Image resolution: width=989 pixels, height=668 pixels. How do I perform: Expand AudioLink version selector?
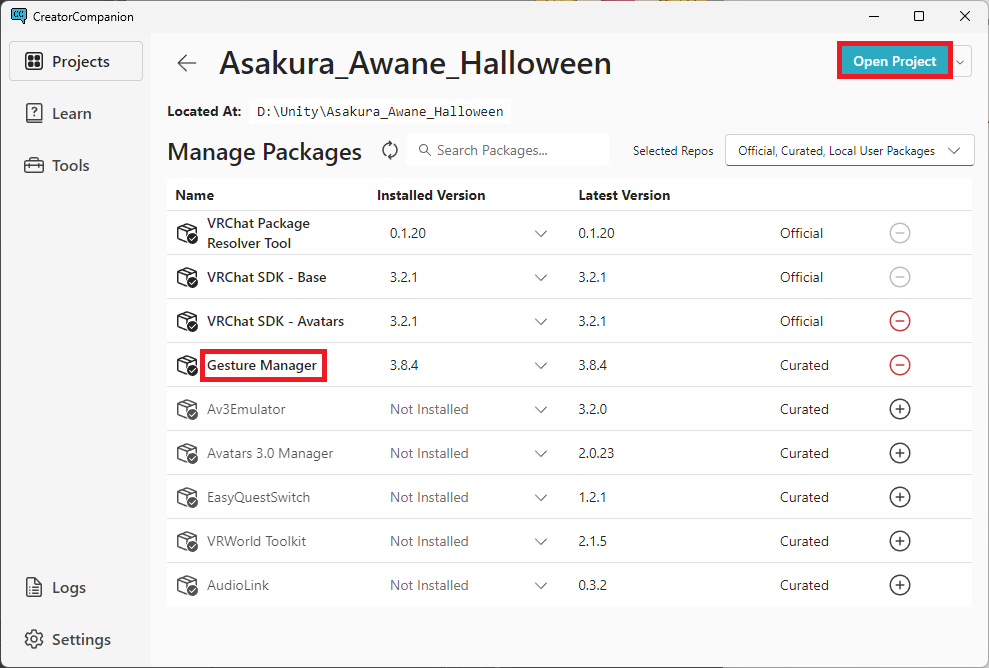click(x=541, y=585)
